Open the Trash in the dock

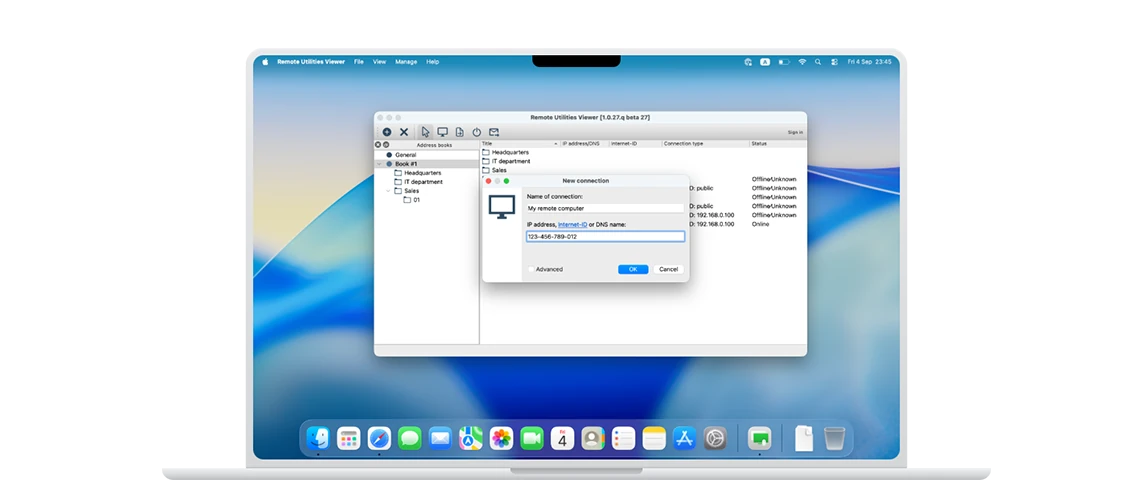click(x=834, y=438)
